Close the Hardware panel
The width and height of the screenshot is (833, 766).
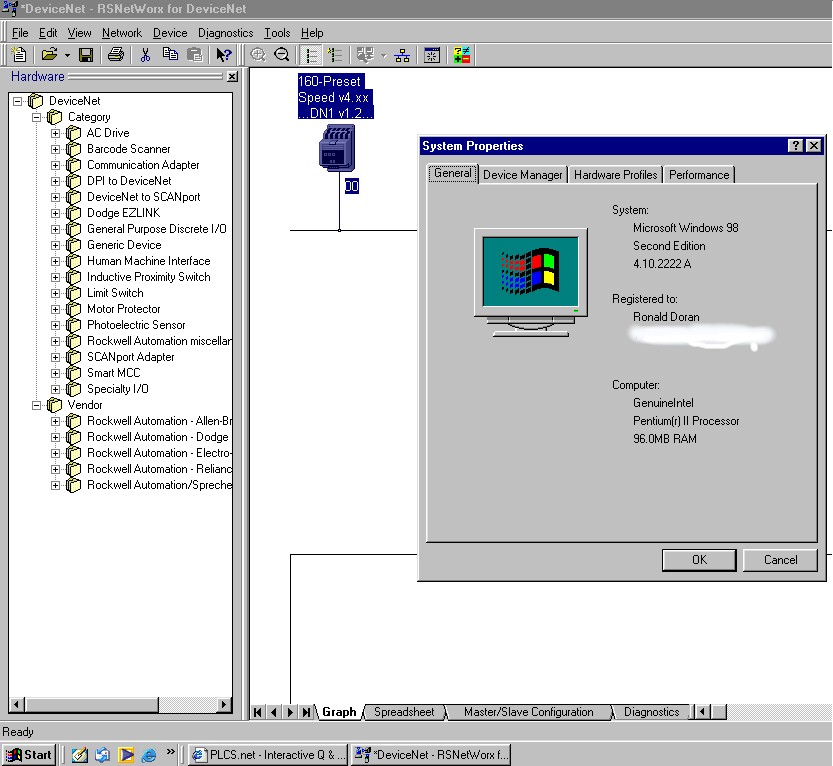[x=232, y=76]
